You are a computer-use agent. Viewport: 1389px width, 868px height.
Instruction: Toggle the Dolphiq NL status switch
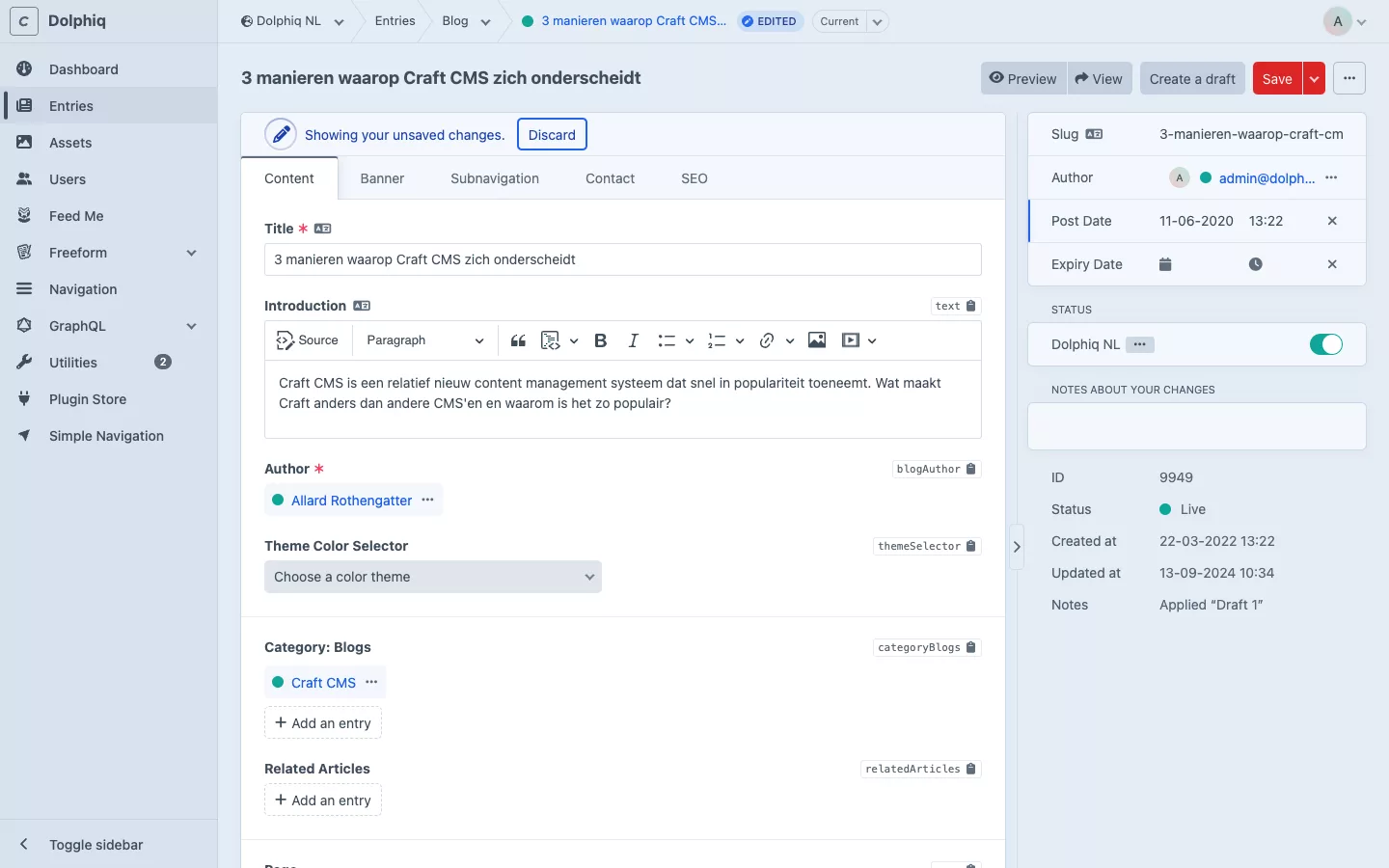(x=1325, y=344)
